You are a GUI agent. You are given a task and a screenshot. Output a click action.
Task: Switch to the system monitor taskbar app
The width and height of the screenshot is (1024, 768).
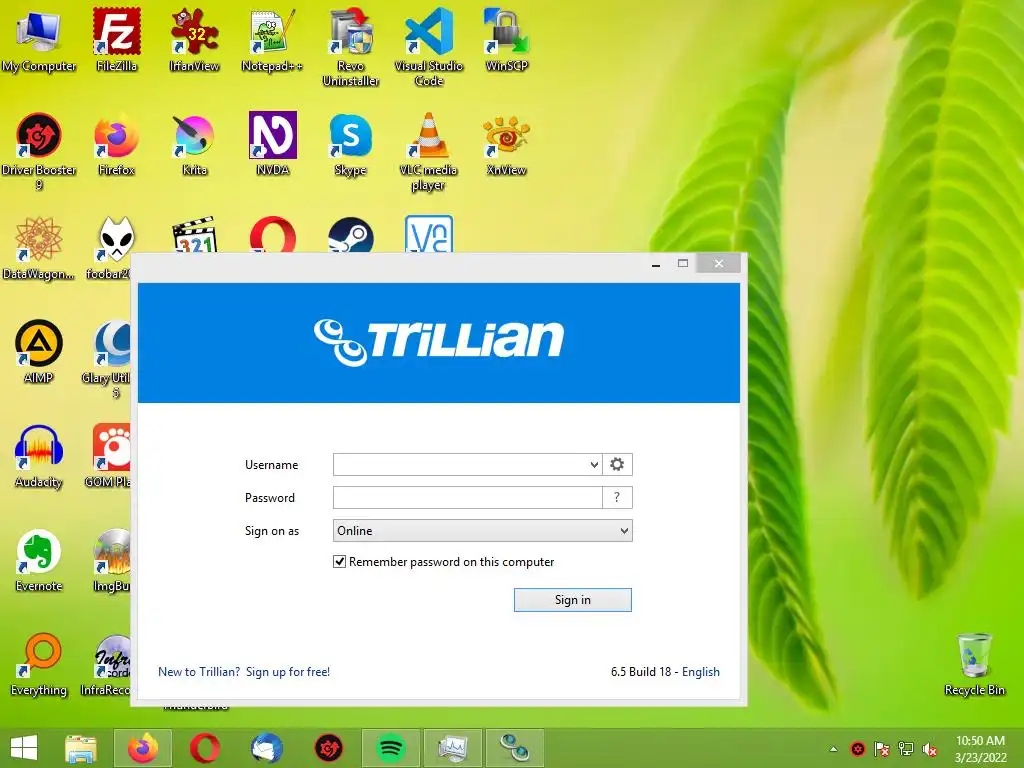click(x=453, y=748)
